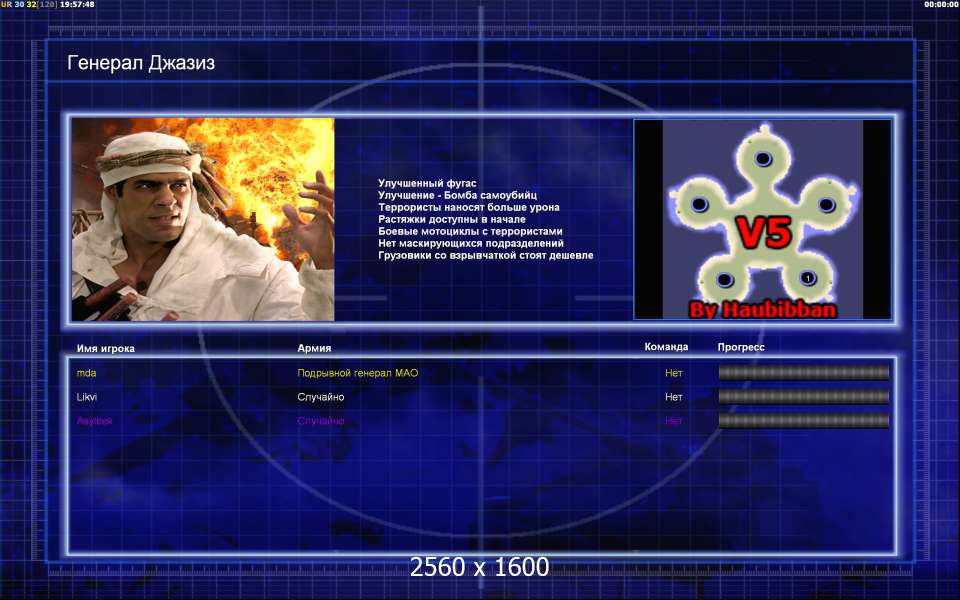This screenshot has height=600, width=960.
Task: Open the V5 map preview thumbnail
Action: [762, 219]
